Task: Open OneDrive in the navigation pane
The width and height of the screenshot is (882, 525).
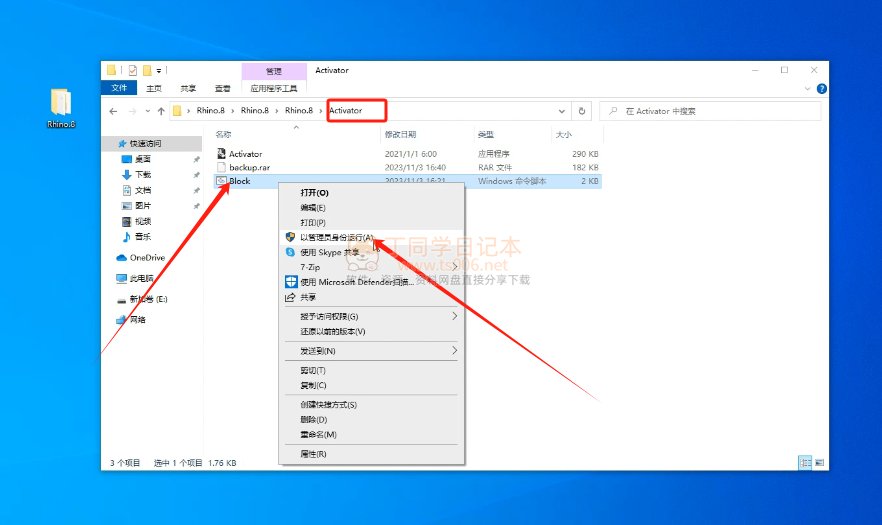Action: [147, 257]
